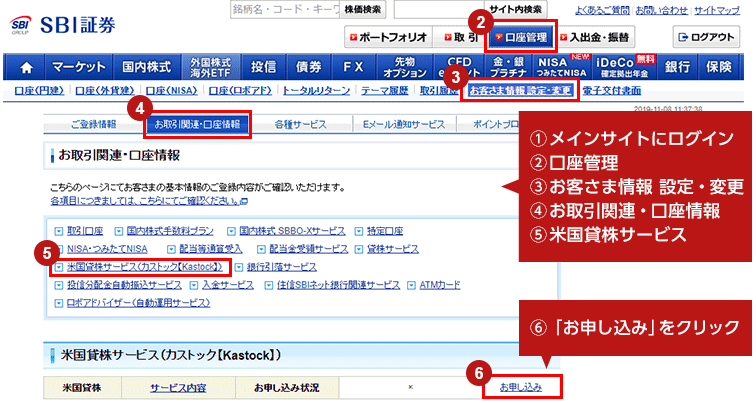
Task: Open the トータルリターン link
Action: pyautogui.click(x=316, y=91)
